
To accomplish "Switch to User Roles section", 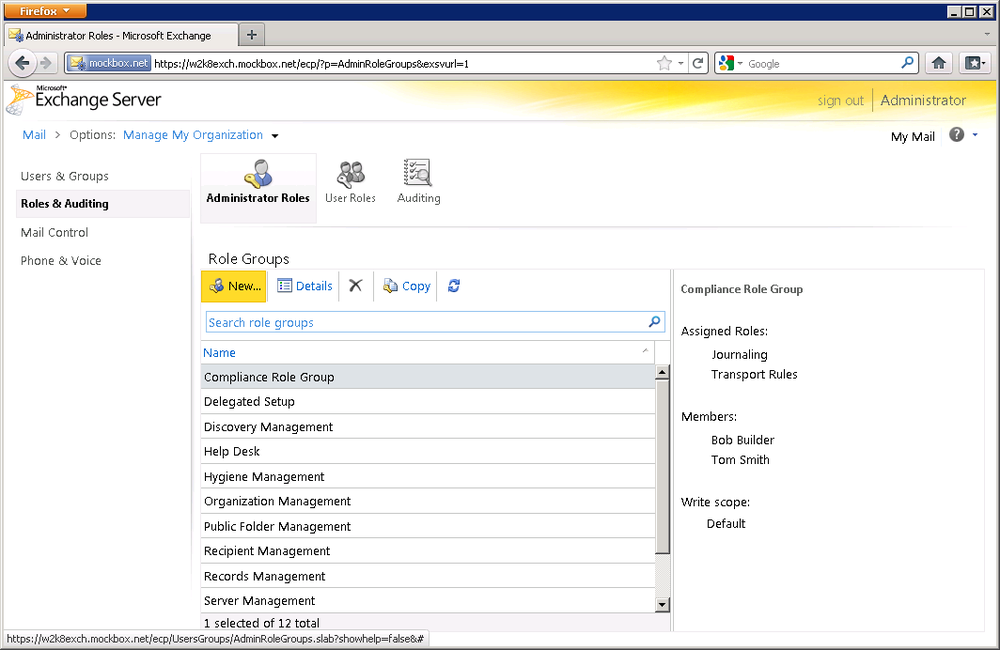I will [x=350, y=182].
